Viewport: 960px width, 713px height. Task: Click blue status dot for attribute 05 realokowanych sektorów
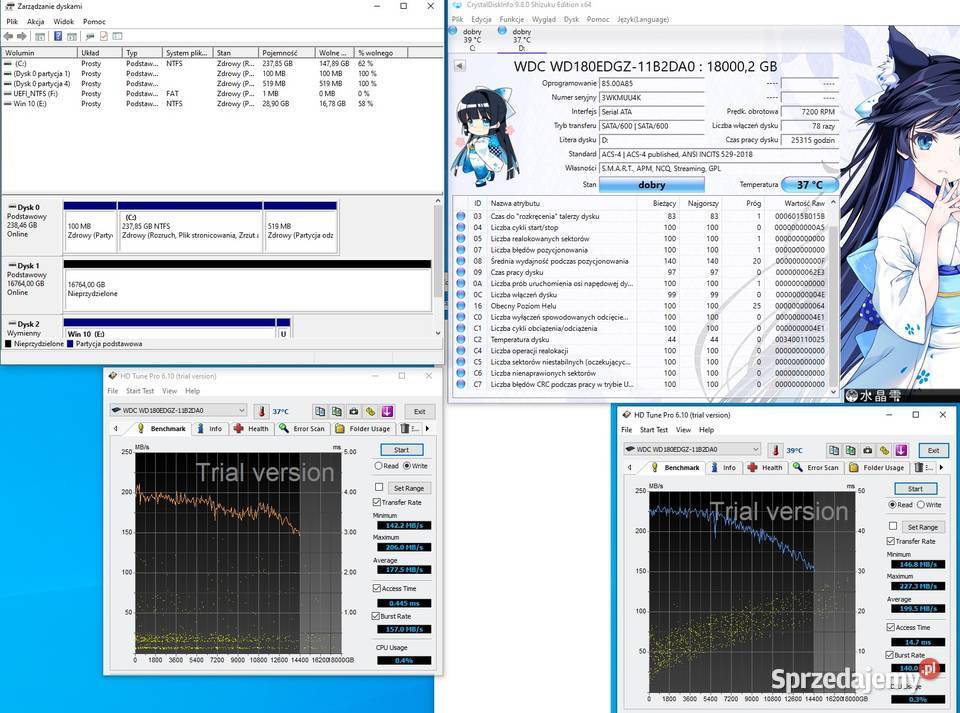[460, 239]
